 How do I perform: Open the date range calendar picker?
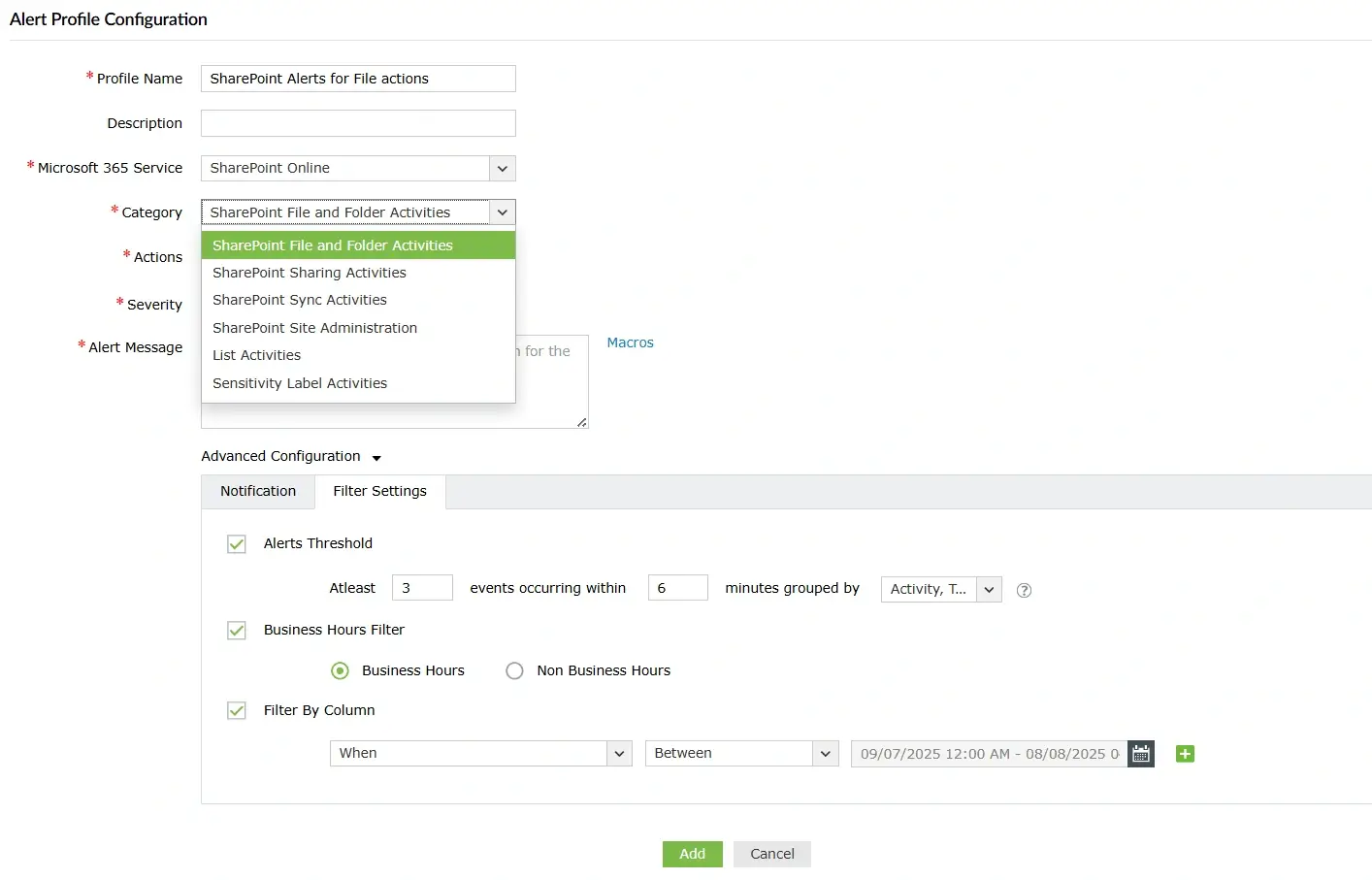point(1141,754)
